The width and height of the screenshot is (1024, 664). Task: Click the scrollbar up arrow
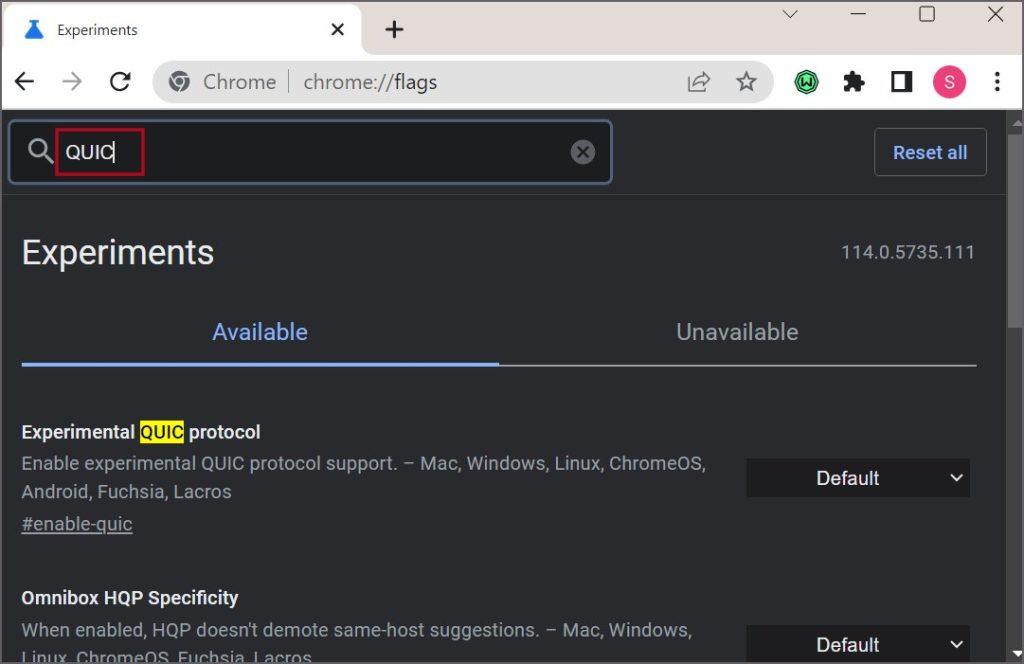[x=1016, y=121]
